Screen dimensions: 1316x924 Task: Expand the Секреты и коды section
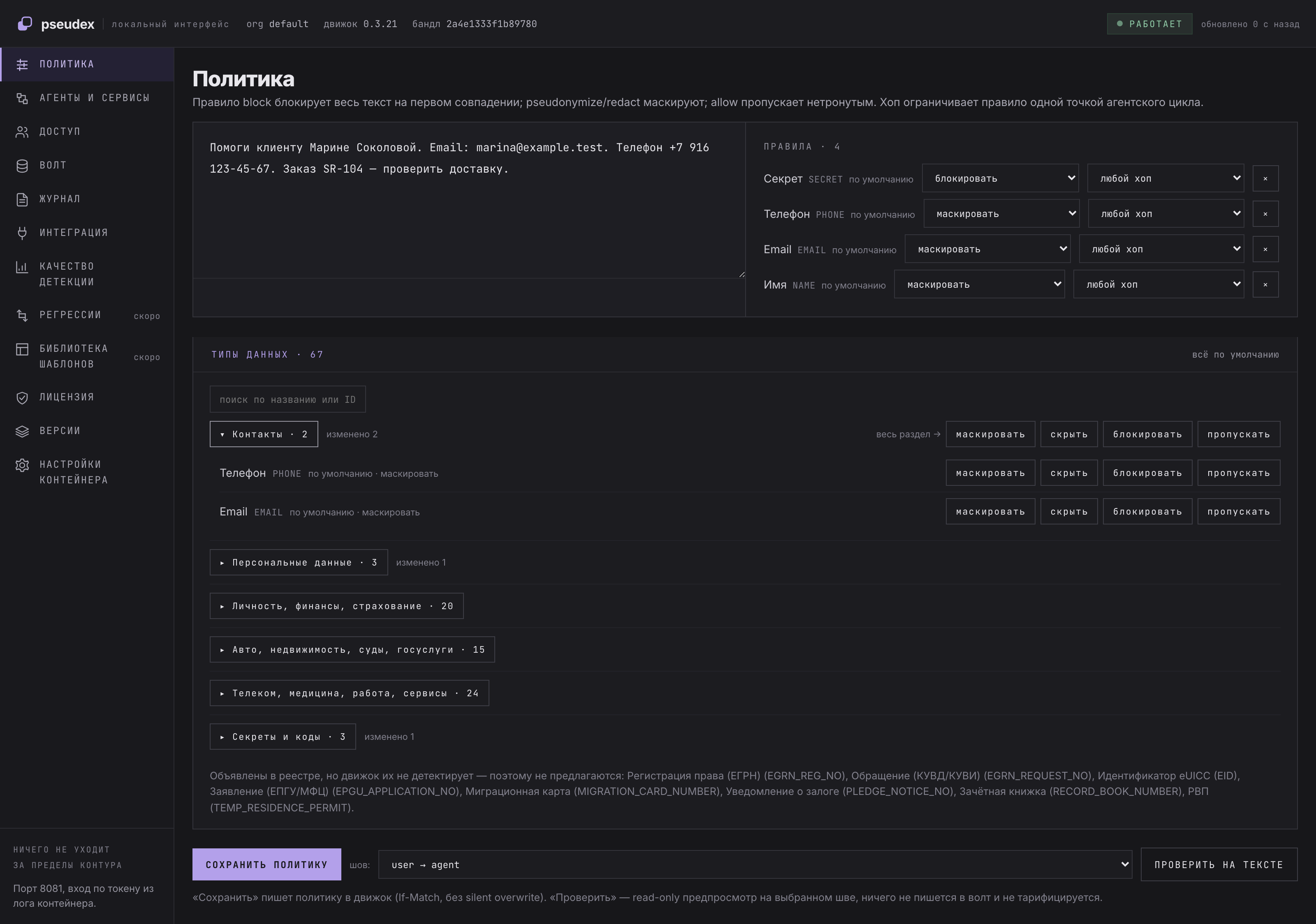(283, 737)
